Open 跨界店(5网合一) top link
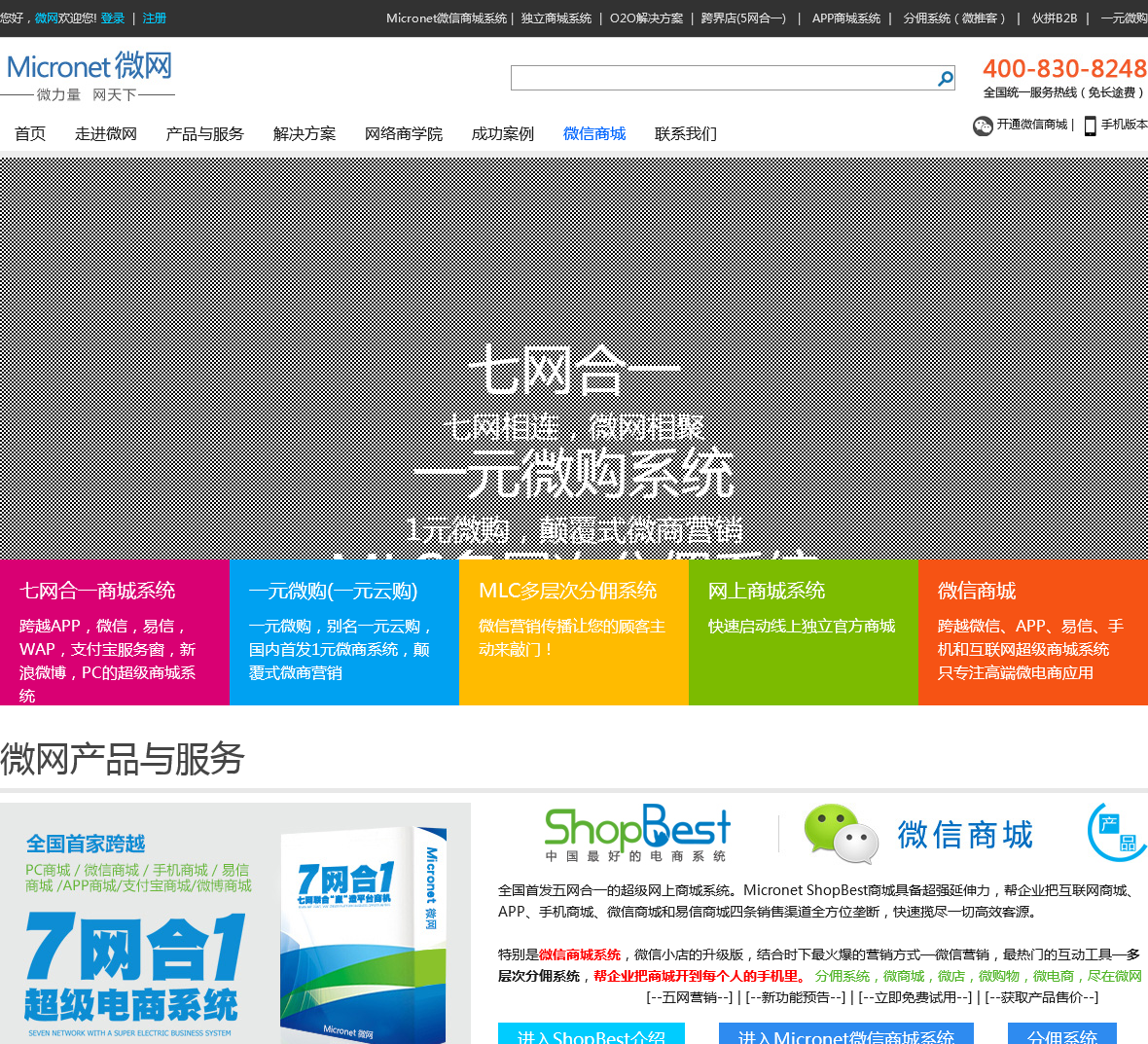This screenshot has height=1044, width=1148. (743, 18)
